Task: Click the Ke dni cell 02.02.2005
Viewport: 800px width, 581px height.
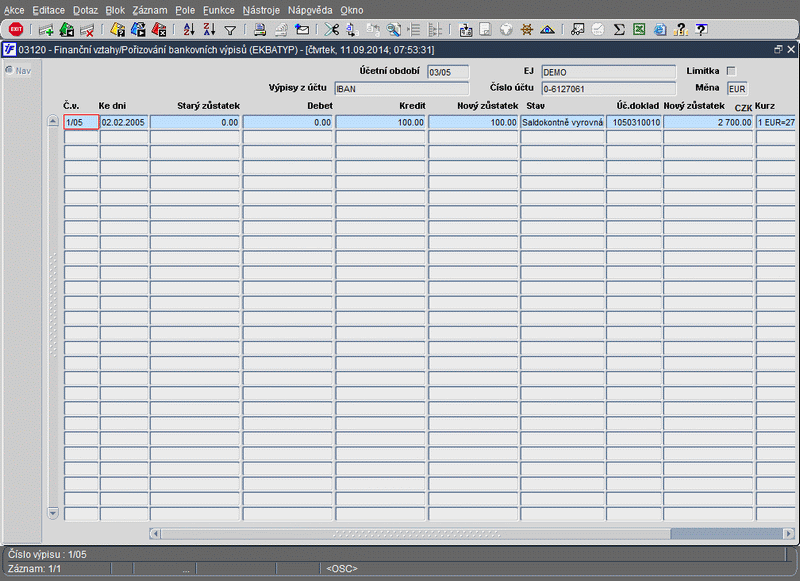Action: coord(123,122)
